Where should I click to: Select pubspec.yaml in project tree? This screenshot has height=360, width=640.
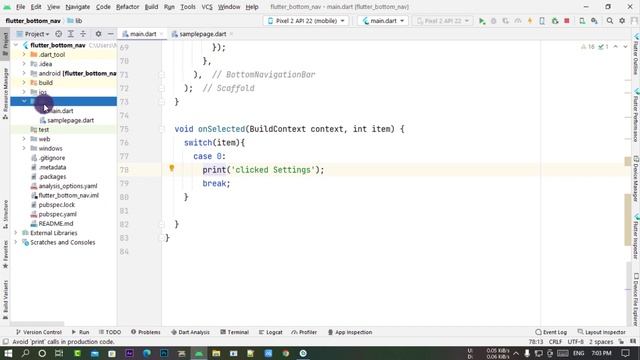[58, 214]
